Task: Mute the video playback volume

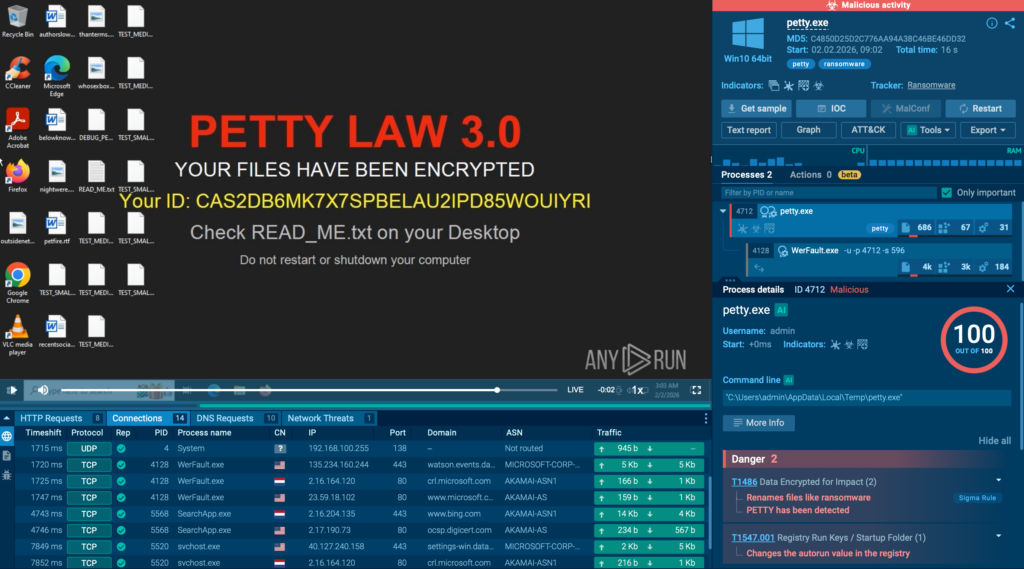Action: pyautogui.click(x=42, y=390)
